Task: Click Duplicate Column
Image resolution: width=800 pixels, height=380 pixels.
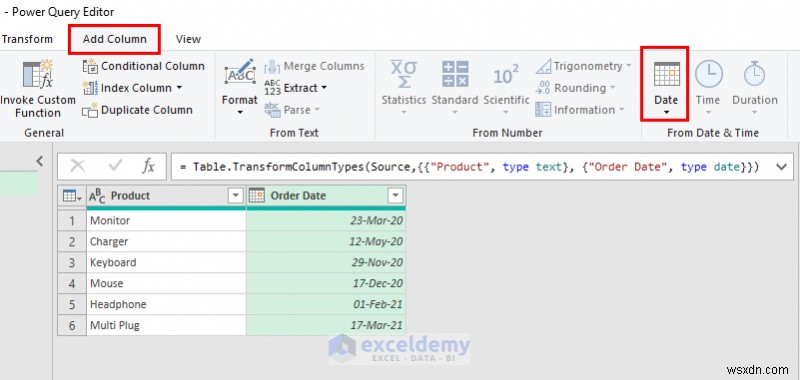Action: tap(138, 110)
